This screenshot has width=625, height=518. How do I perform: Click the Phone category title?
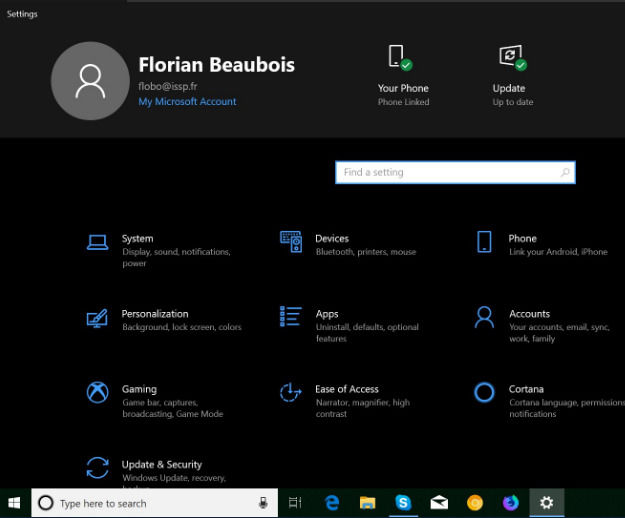[x=523, y=239]
